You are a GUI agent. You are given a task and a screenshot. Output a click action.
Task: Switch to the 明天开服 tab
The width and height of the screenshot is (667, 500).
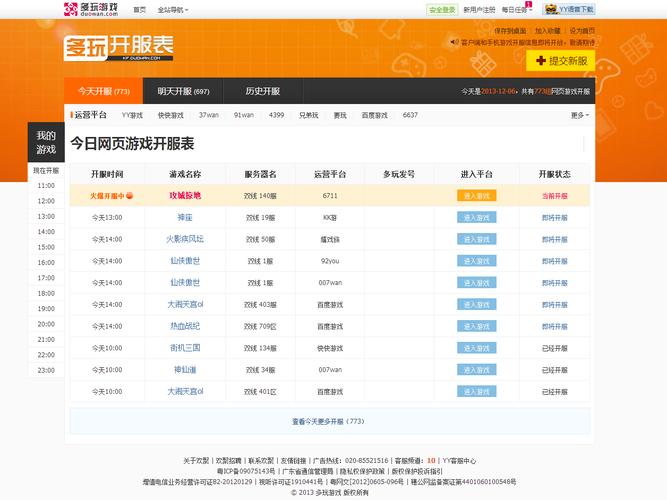(x=183, y=91)
